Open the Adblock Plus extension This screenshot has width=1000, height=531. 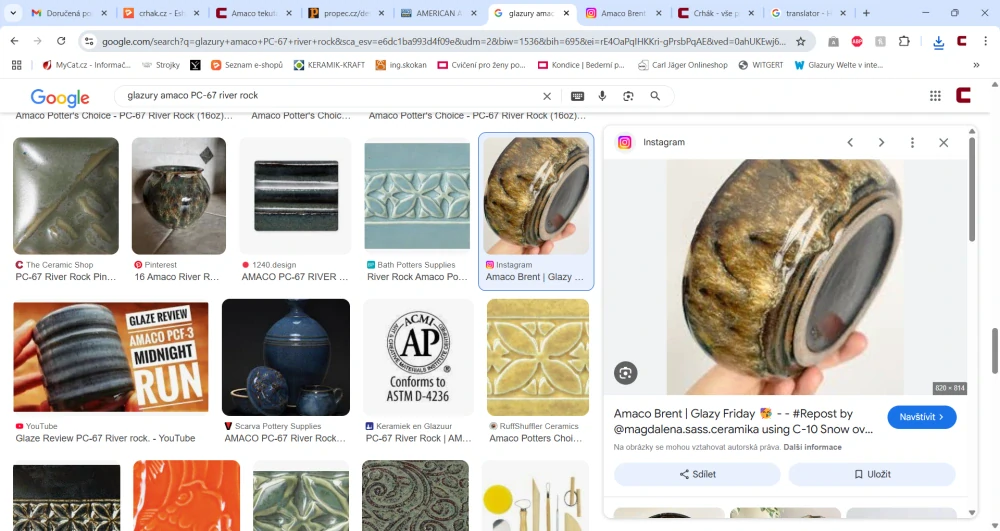pyautogui.click(x=857, y=41)
